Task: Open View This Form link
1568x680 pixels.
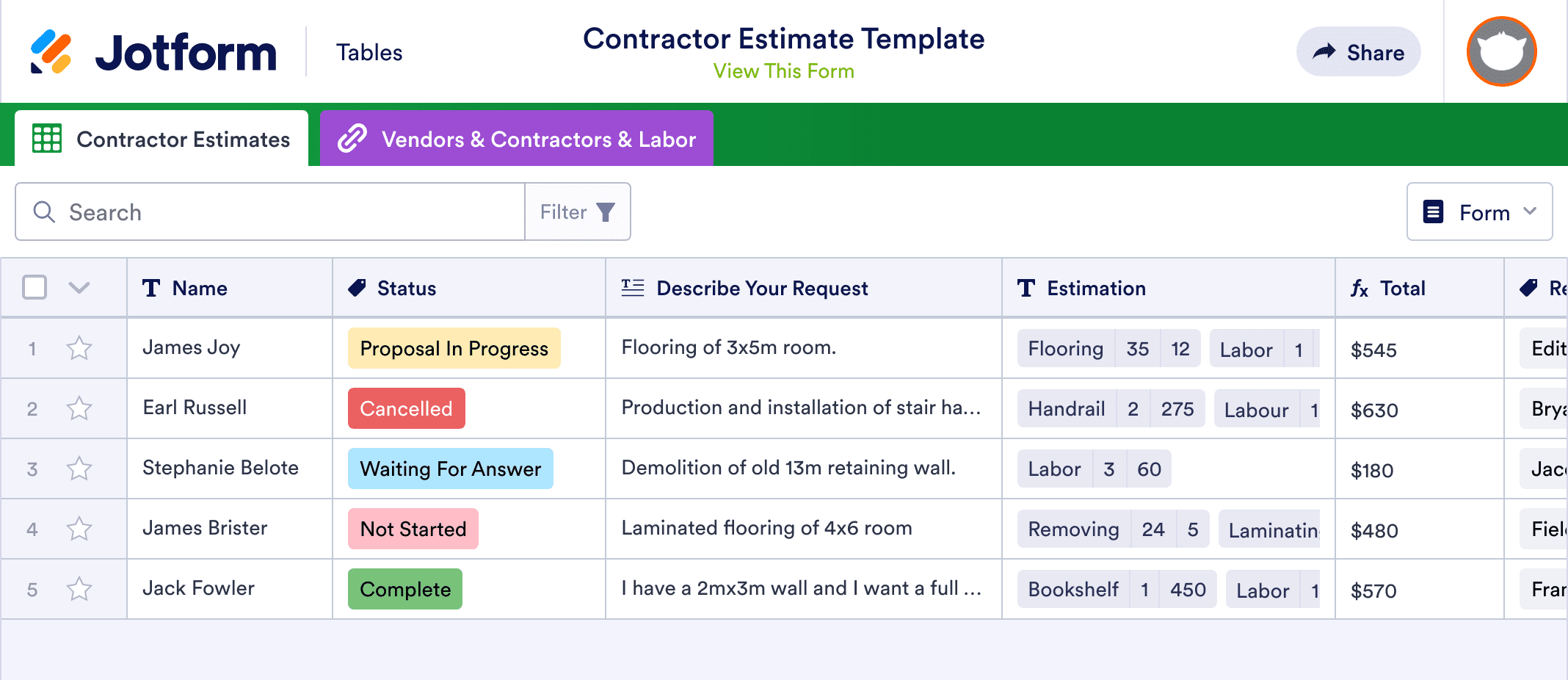Action: (x=783, y=70)
